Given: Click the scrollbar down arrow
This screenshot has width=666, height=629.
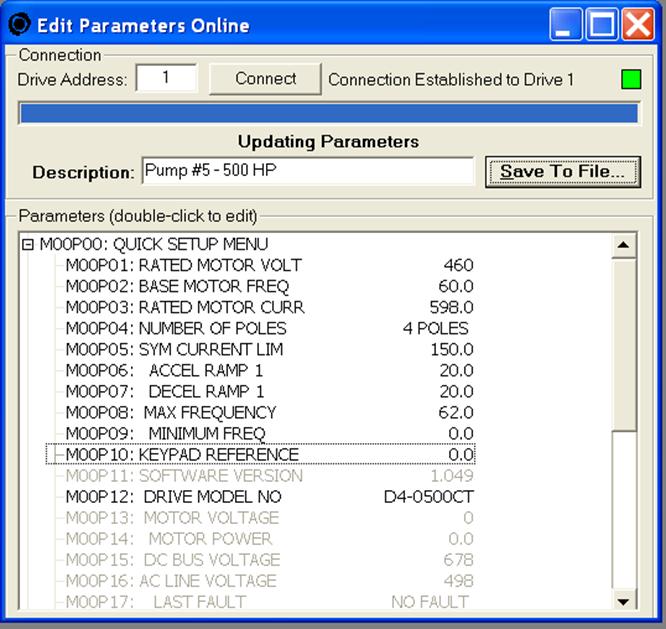Looking at the screenshot, I should [624, 600].
